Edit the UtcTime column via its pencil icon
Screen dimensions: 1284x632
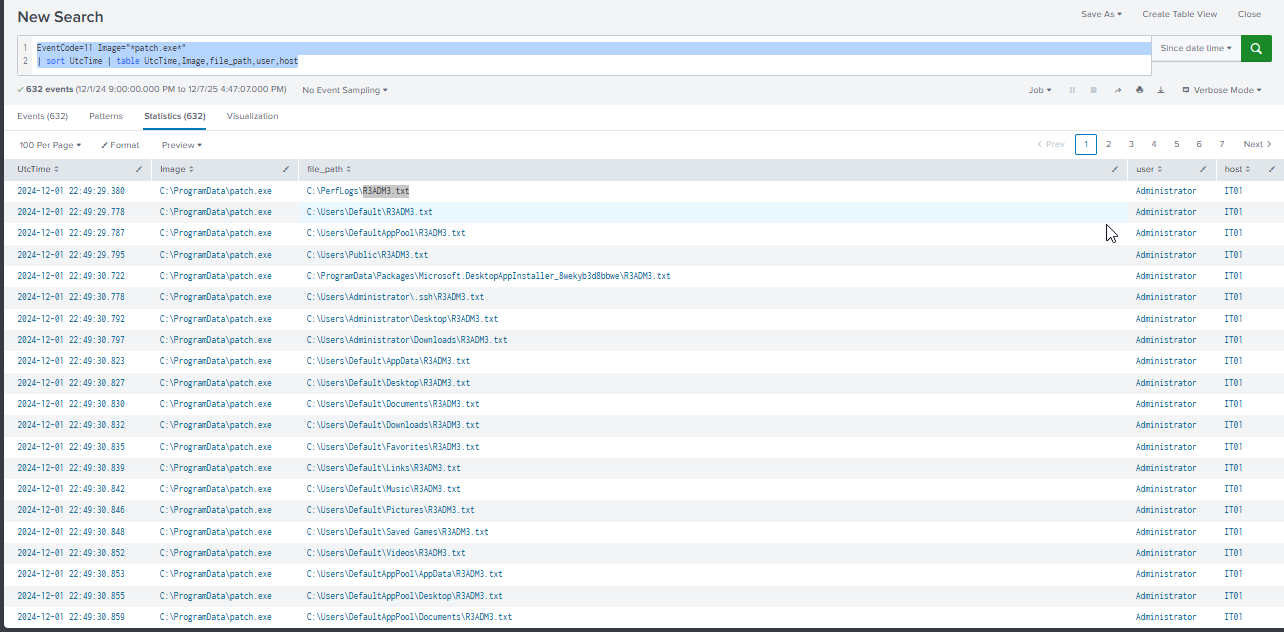click(138, 169)
